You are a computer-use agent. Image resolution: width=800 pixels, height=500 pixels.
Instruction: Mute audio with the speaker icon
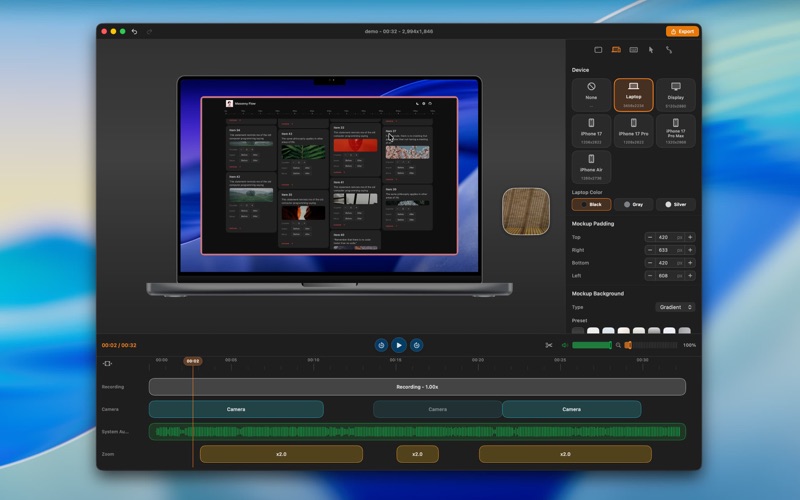[x=565, y=345]
